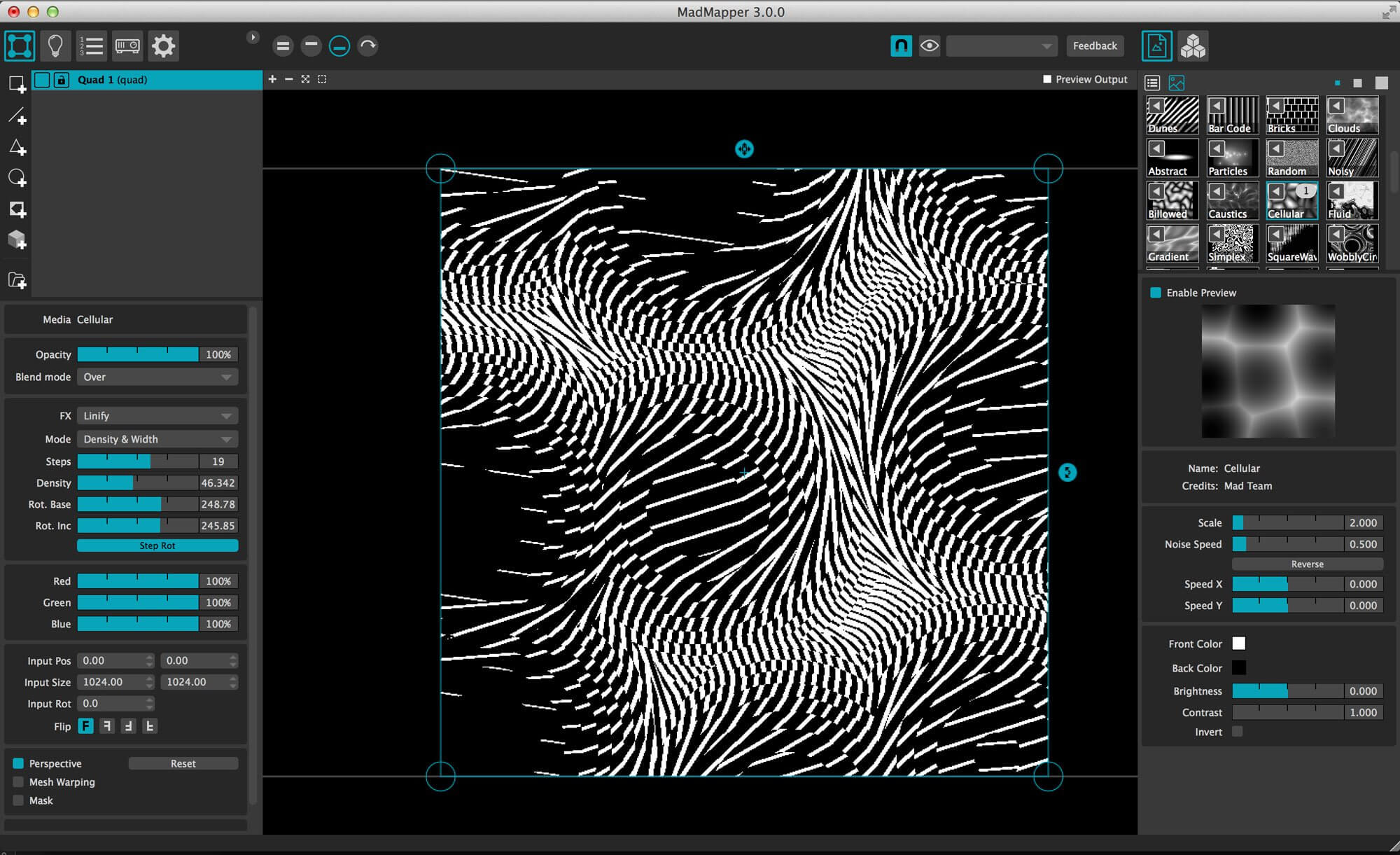This screenshot has height=855, width=1400.
Task: Switch to the media image library tab
Action: pyautogui.click(x=1177, y=83)
